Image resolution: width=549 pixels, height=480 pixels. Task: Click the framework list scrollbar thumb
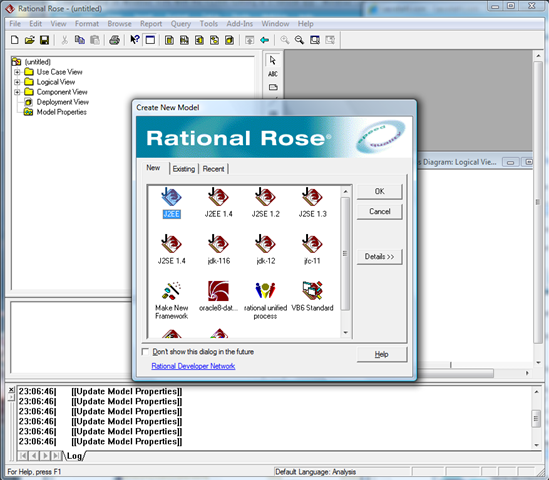click(345, 253)
